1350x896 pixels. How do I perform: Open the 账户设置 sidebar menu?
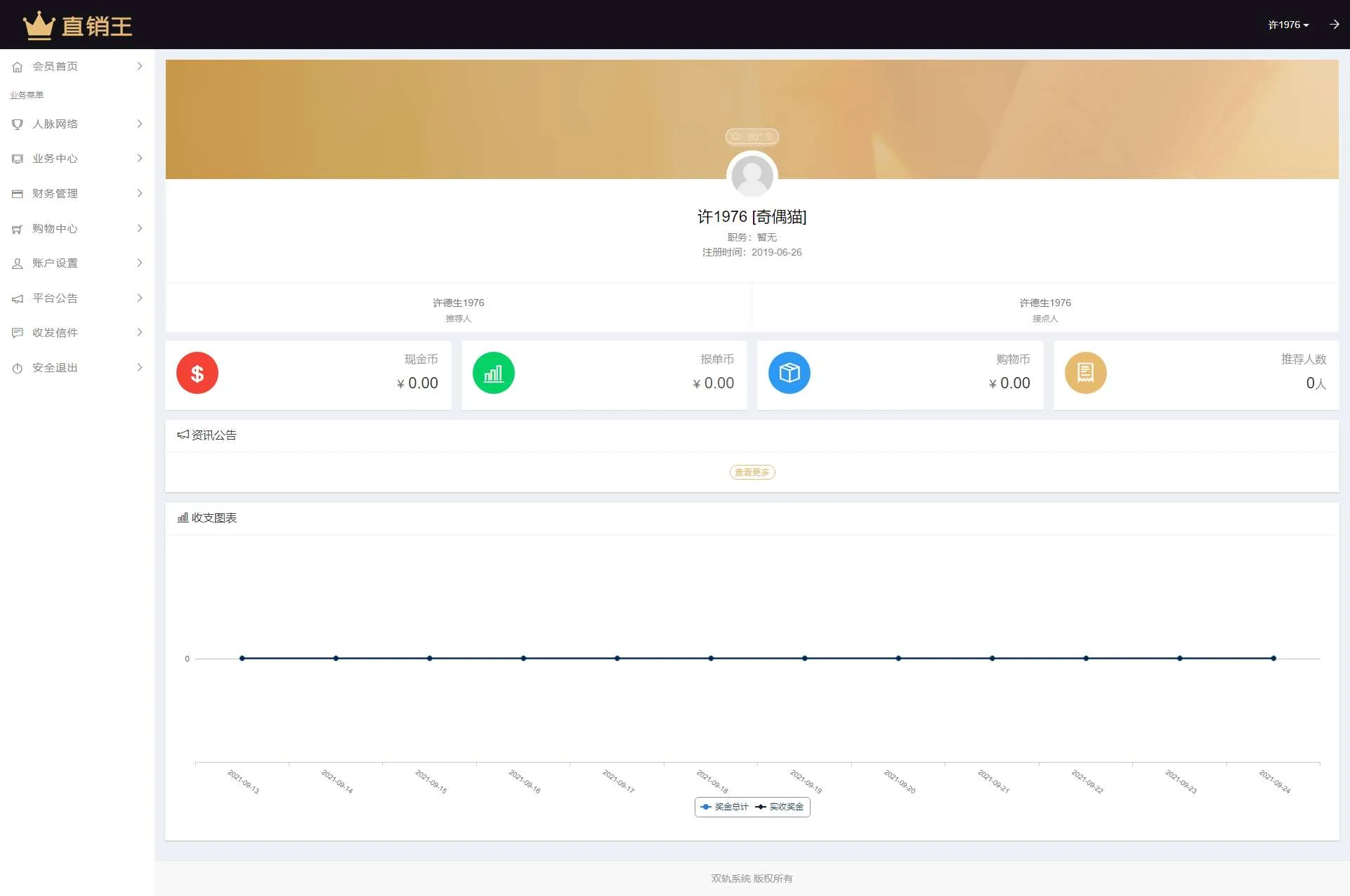[x=55, y=263]
